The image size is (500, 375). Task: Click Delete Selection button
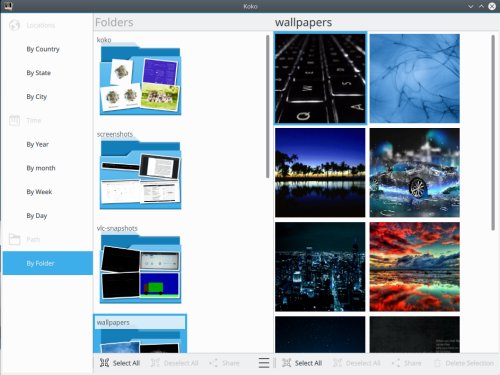[464, 363]
